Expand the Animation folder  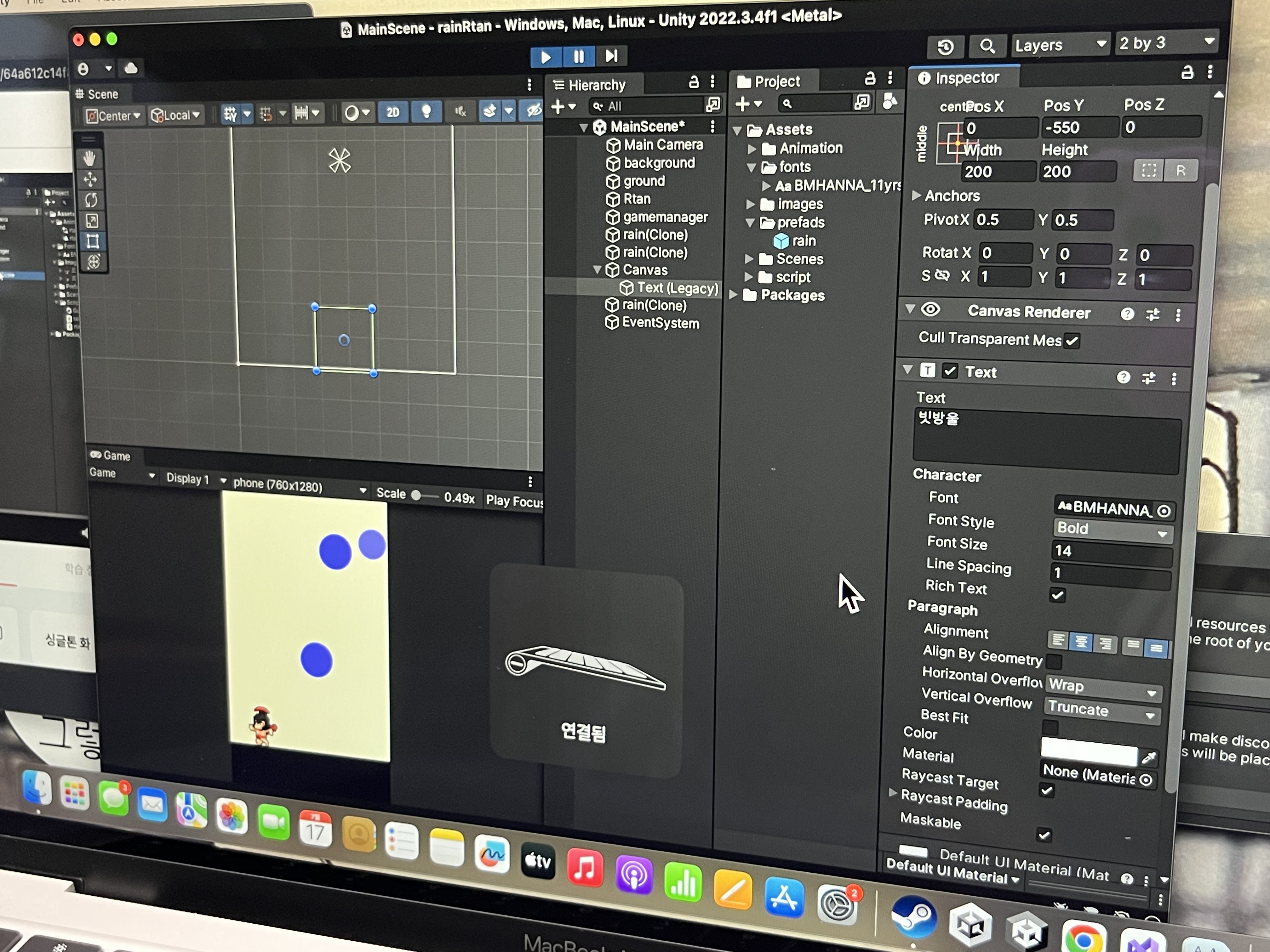coord(752,149)
